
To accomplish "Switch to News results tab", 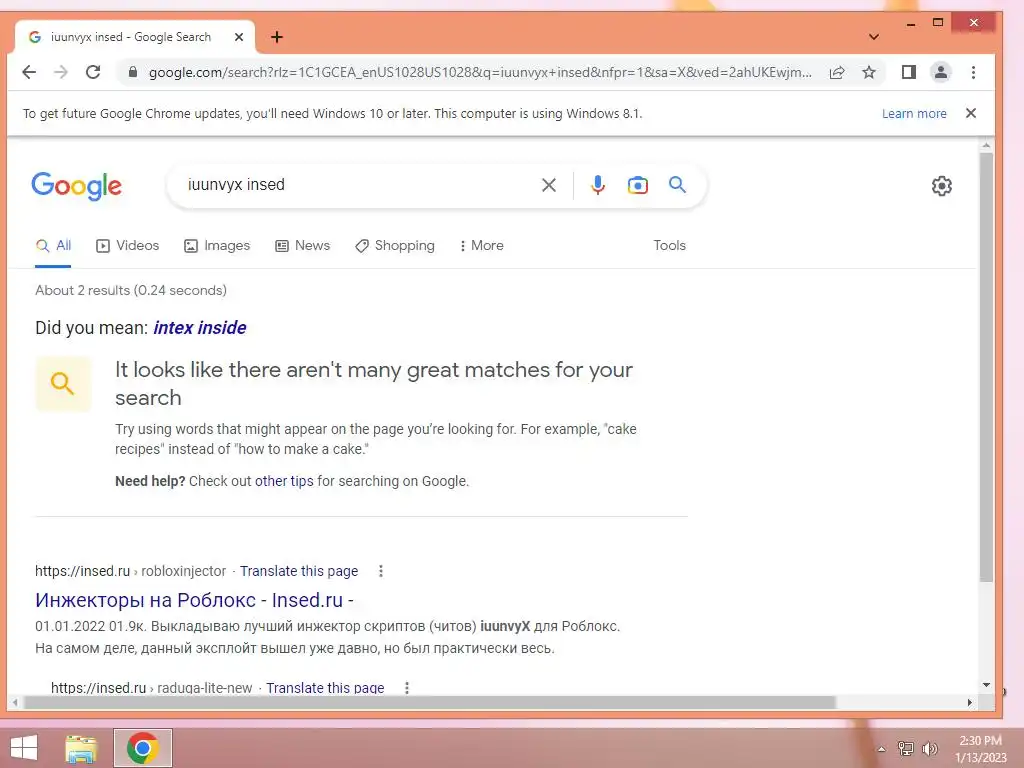I will pos(302,246).
